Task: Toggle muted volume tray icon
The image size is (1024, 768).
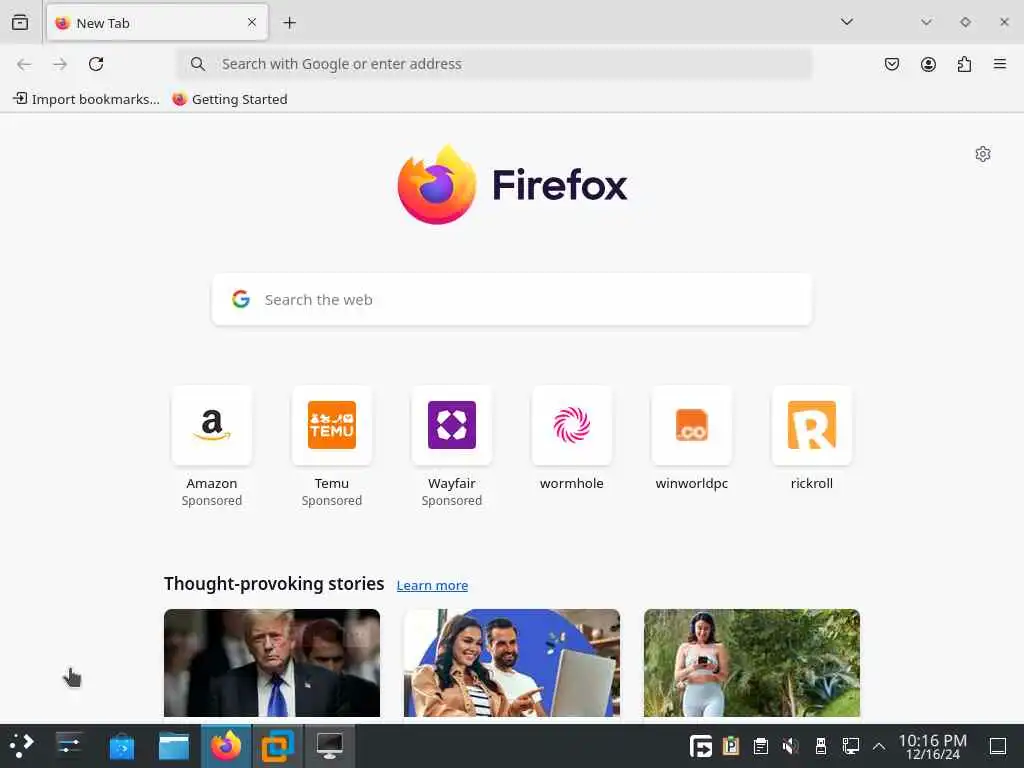Action: 790,746
